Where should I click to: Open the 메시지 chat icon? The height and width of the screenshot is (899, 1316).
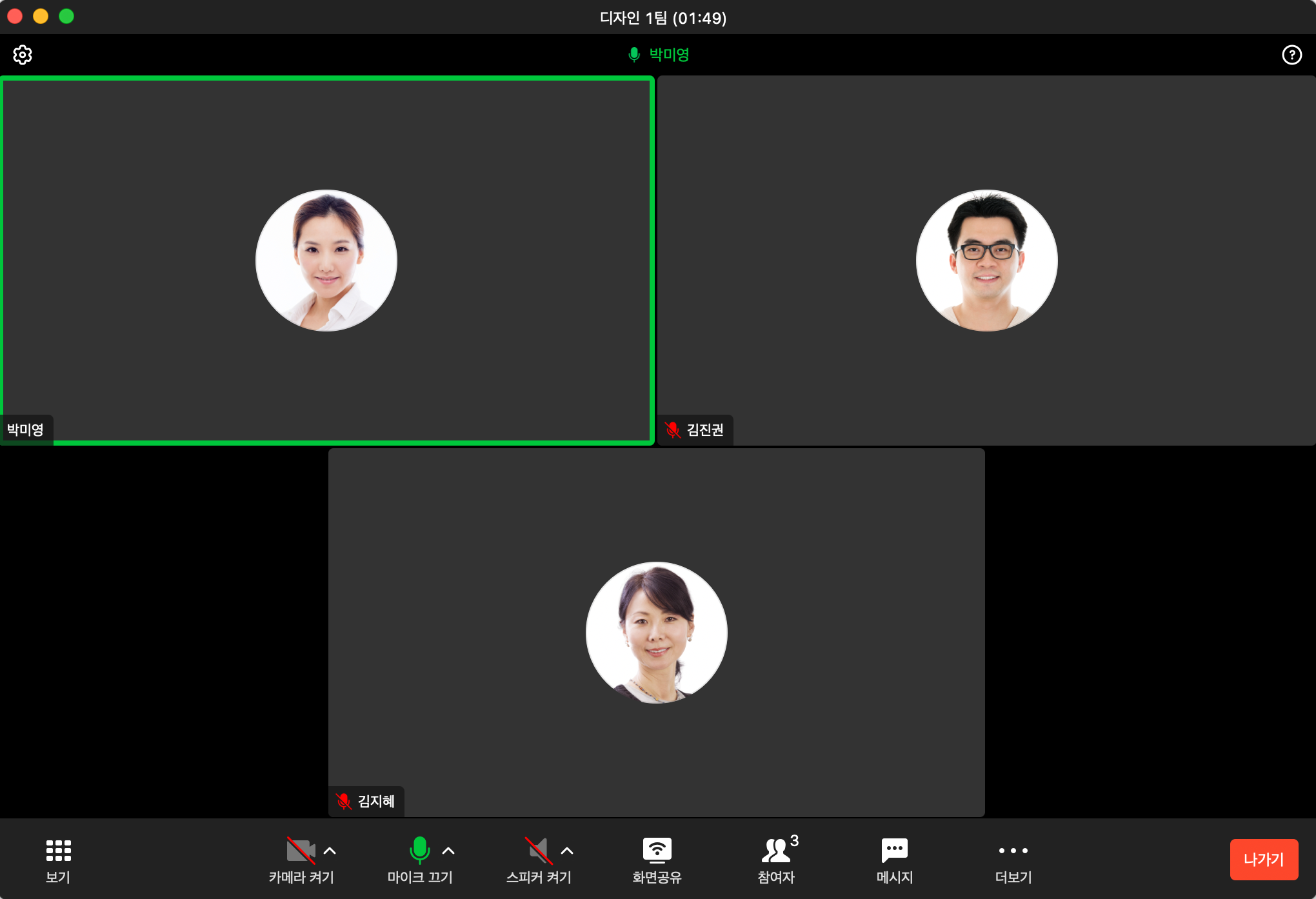pyautogui.click(x=894, y=851)
